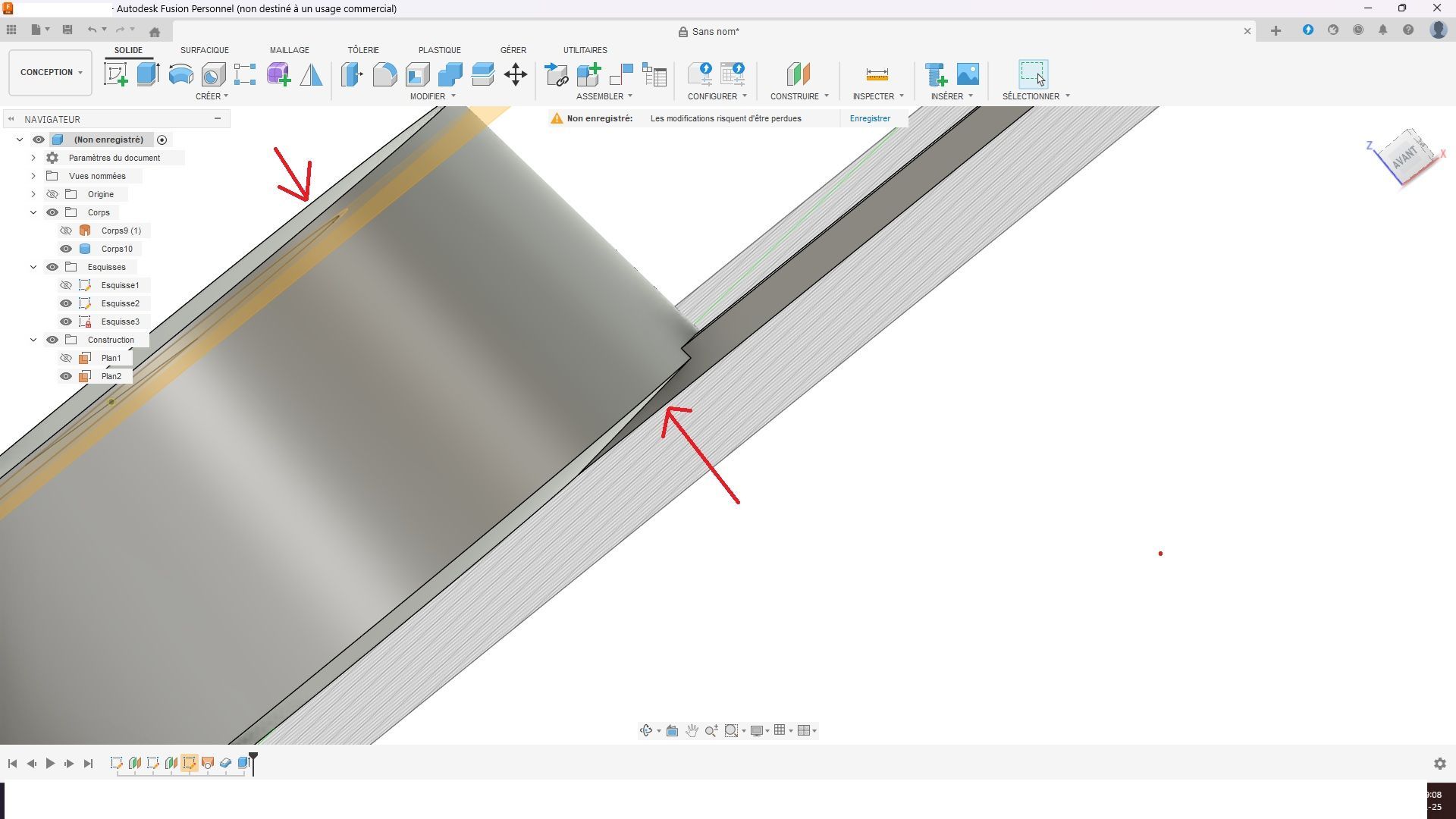The image size is (1456, 819).
Task: Select the Extrude tool icon
Action: [148, 74]
